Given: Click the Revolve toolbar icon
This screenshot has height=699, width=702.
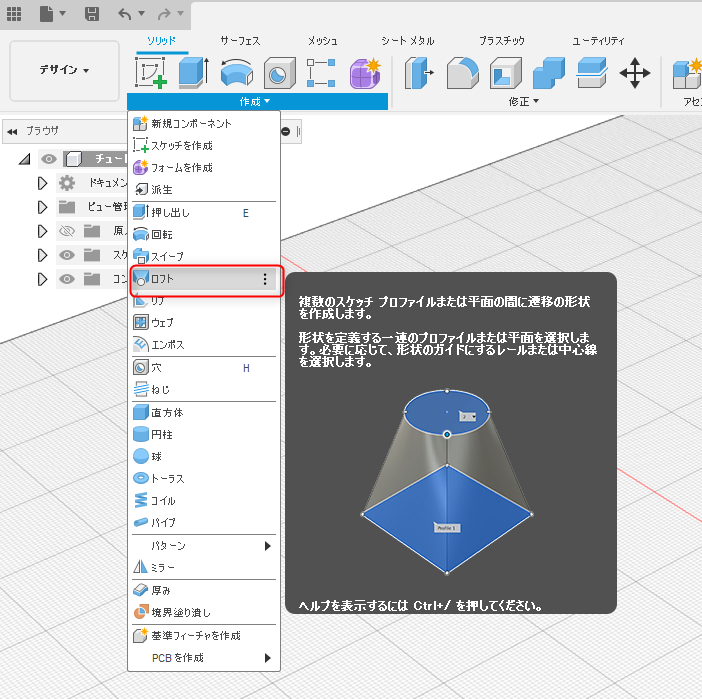Looking at the screenshot, I should [236, 73].
